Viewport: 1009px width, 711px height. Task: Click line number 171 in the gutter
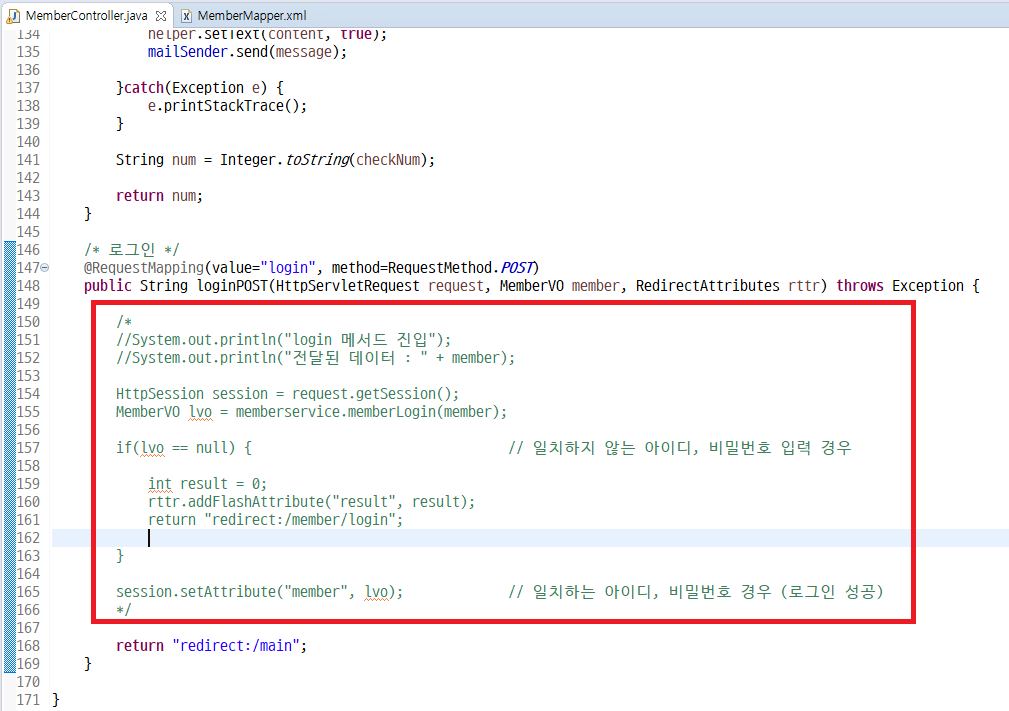pos(28,700)
